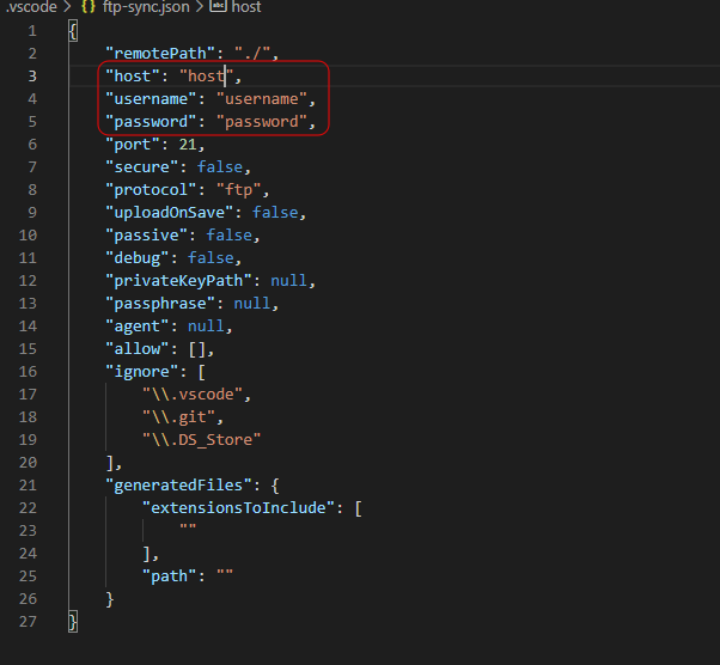Click the "privateKeyPath" key
Image resolution: width=720 pixels, height=665 pixels.
179,281
